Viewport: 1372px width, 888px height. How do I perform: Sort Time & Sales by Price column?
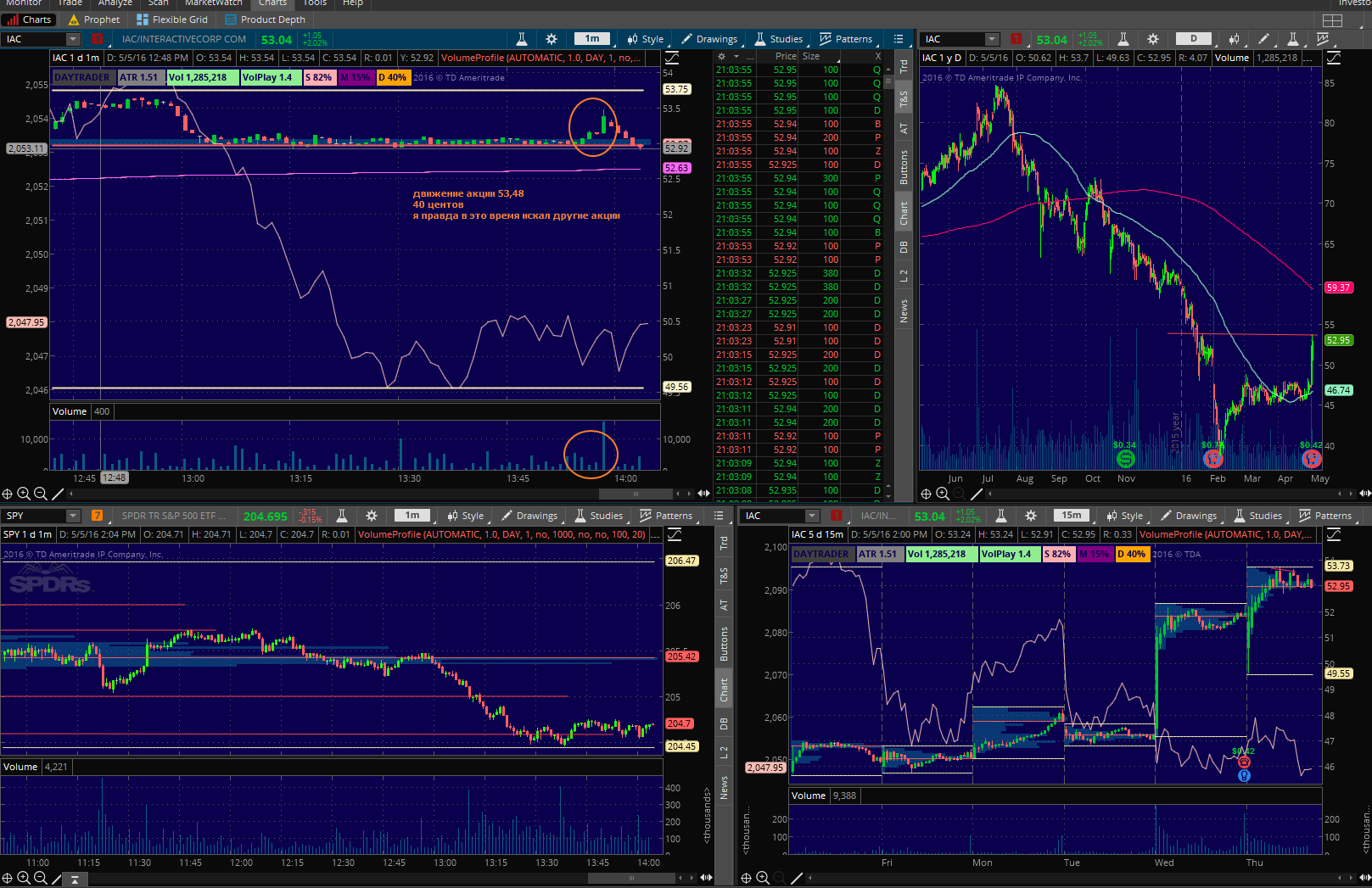click(786, 56)
